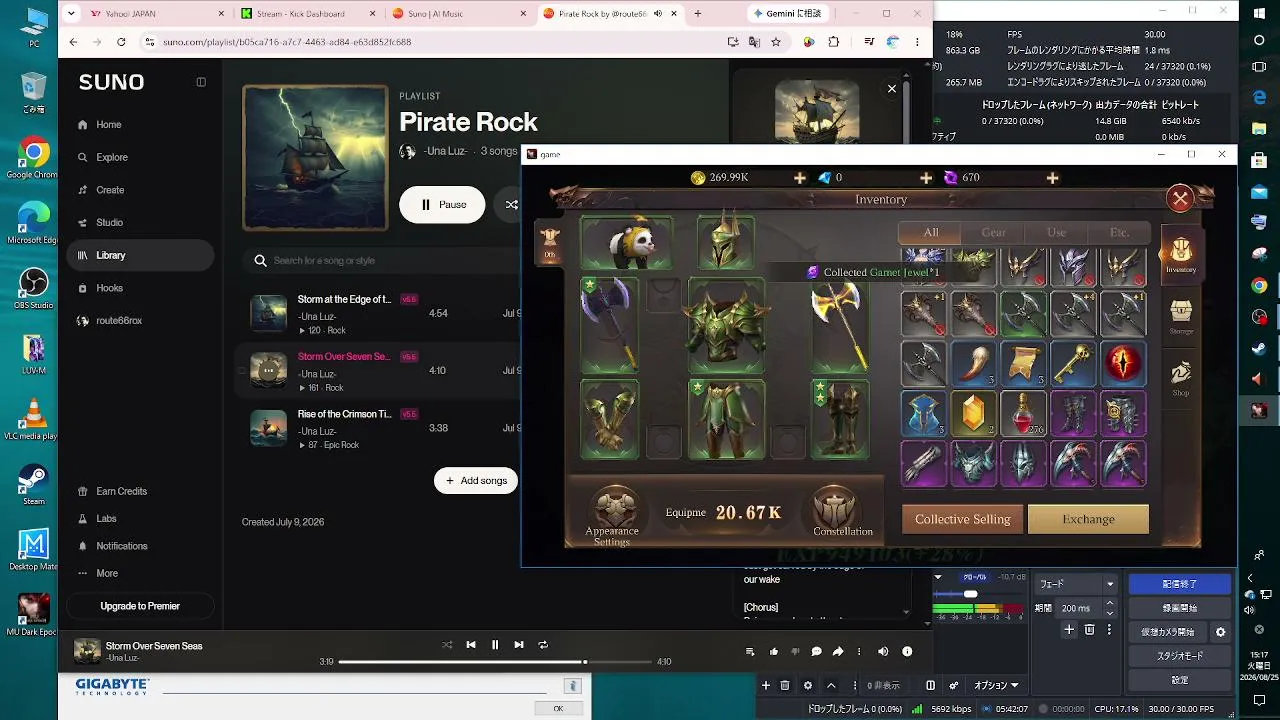Open OBS Studio desktop shortcut
Image resolution: width=1280 pixels, height=720 pixels.
point(34,288)
